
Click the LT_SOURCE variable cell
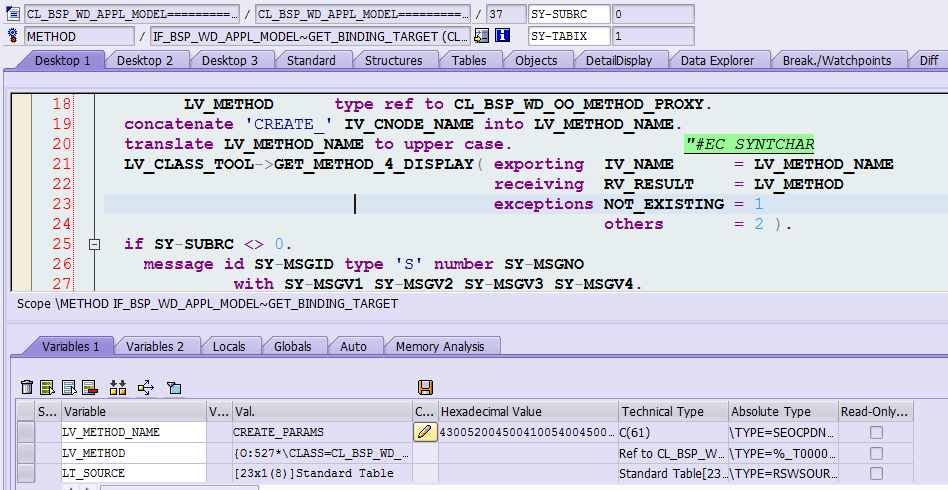134,473
